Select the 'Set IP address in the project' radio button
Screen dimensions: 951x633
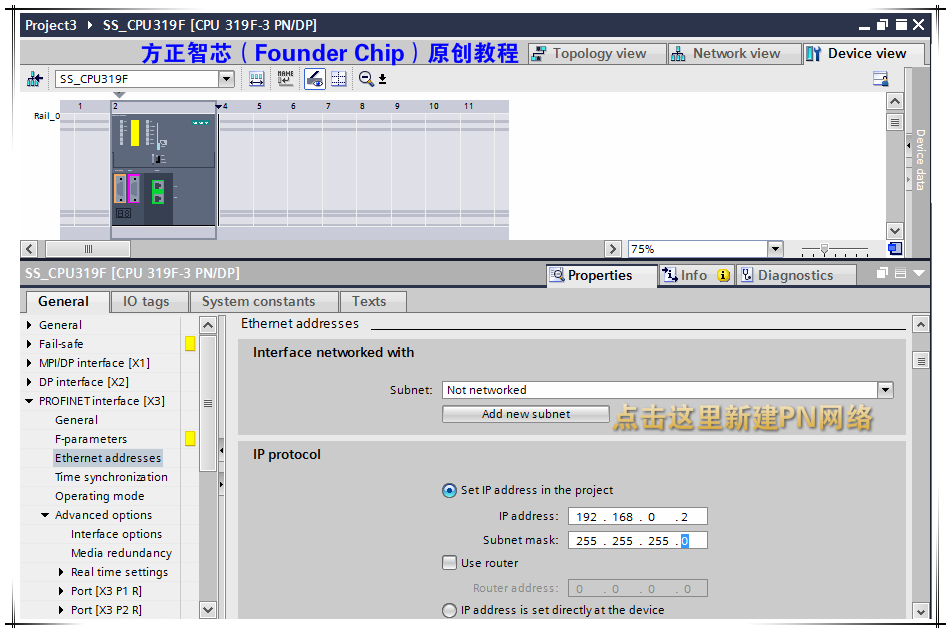point(450,491)
